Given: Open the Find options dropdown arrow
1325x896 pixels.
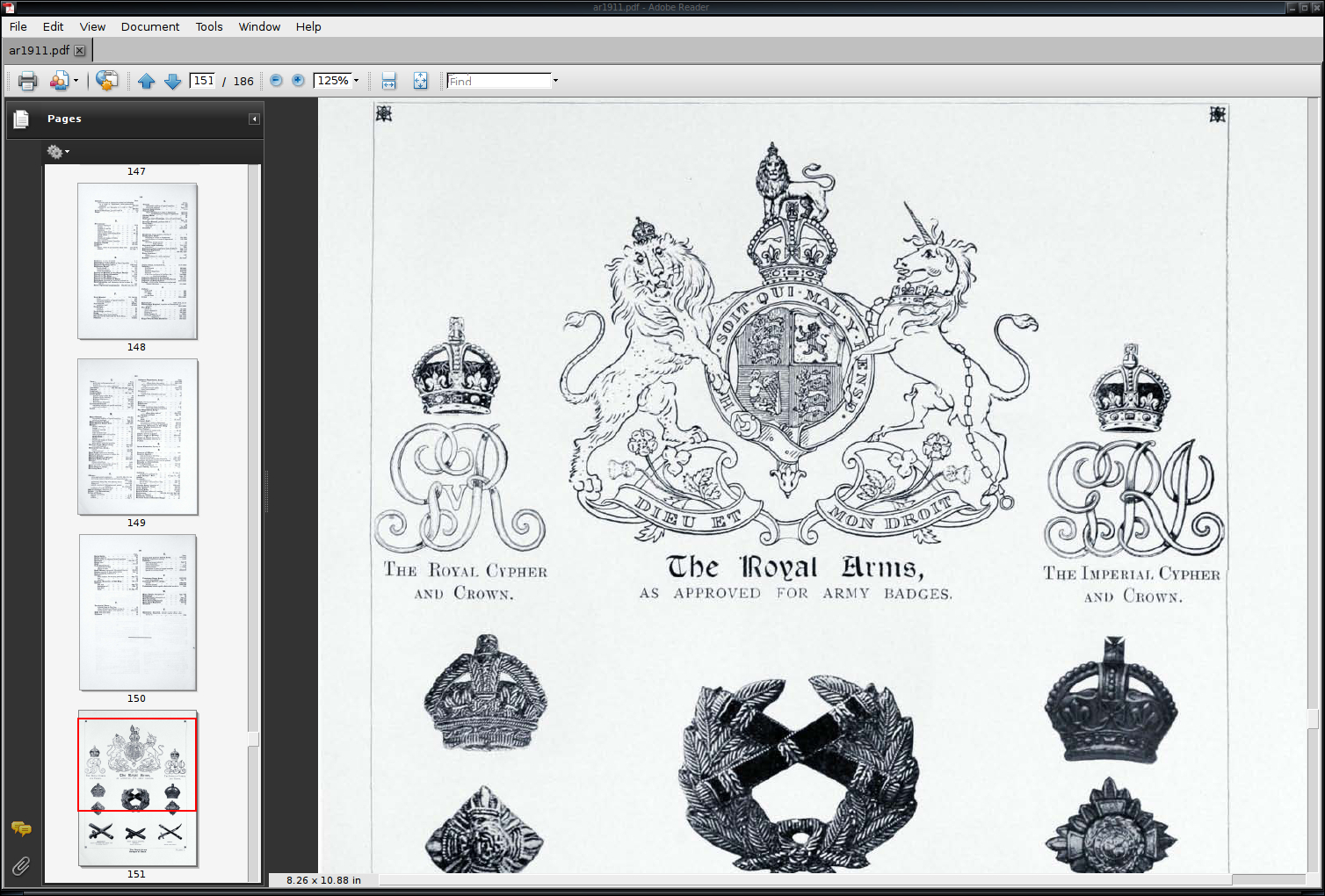Looking at the screenshot, I should pyautogui.click(x=555, y=81).
